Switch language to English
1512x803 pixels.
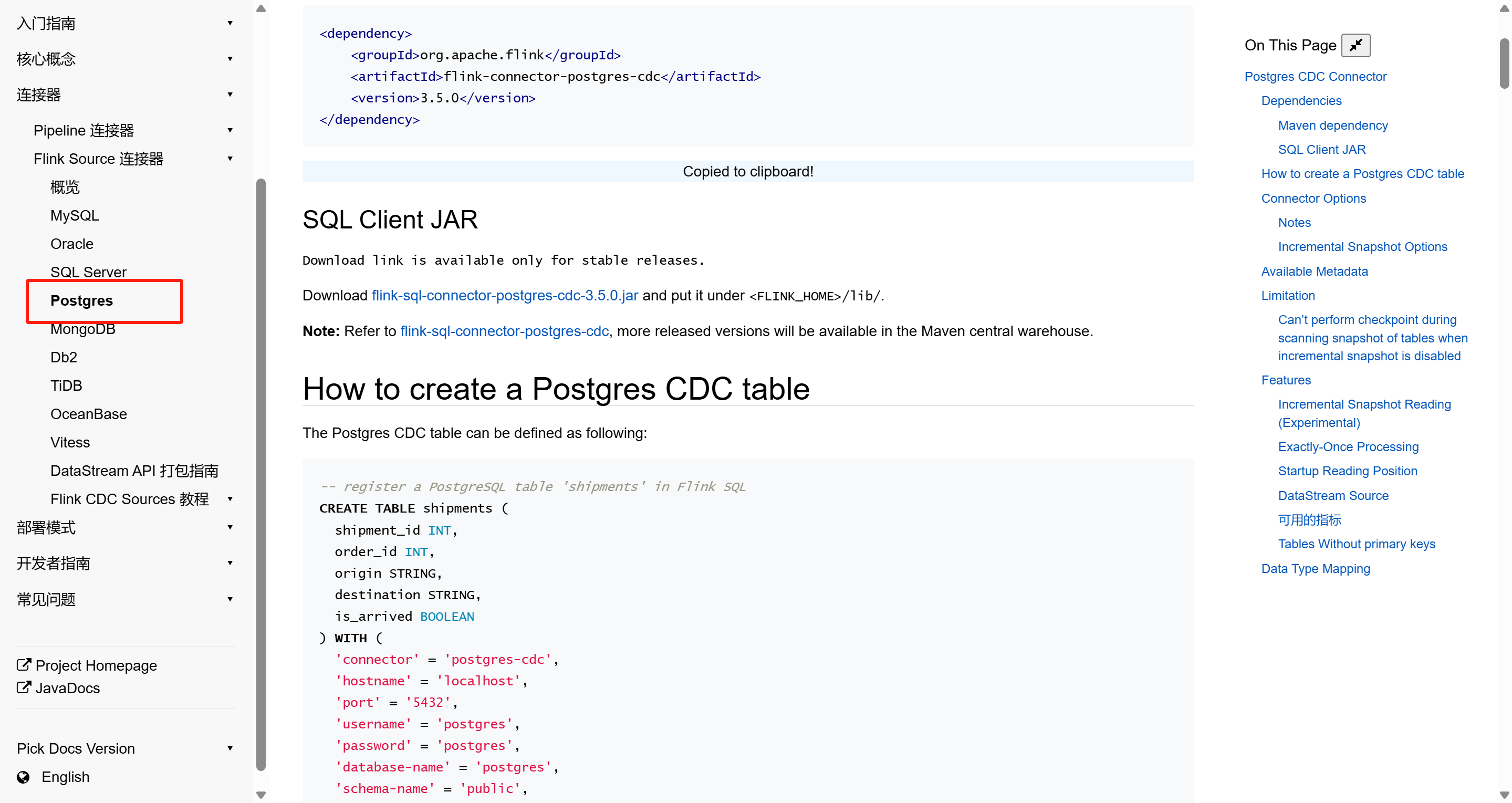(x=65, y=777)
